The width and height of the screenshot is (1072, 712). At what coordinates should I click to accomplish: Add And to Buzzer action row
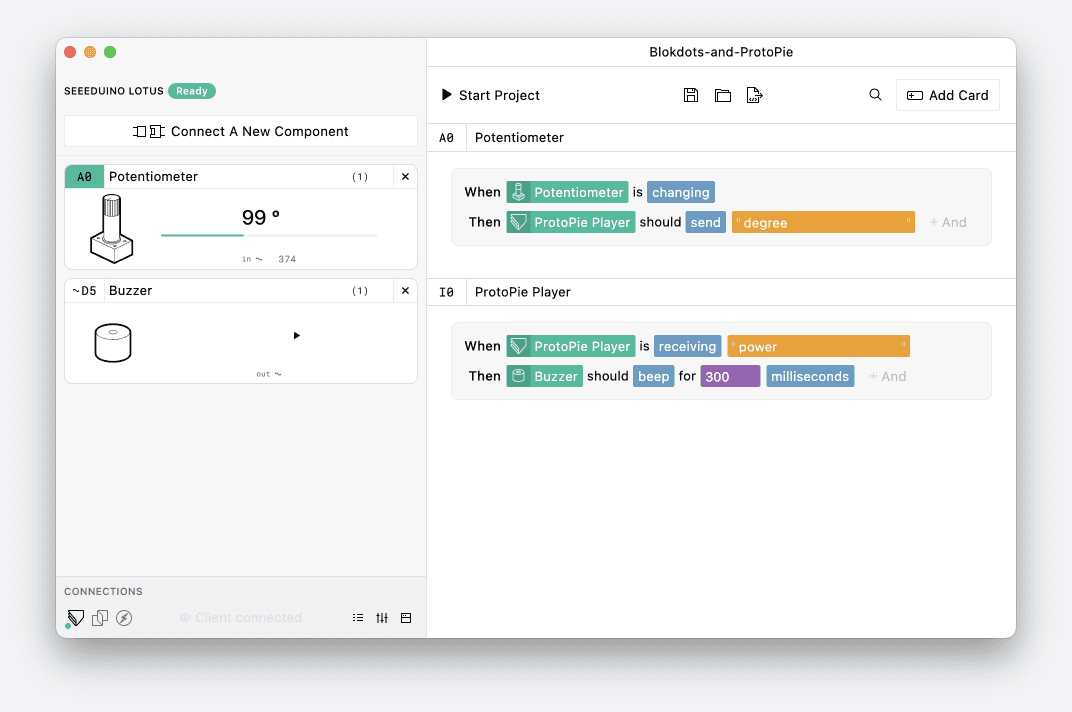(887, 376)
